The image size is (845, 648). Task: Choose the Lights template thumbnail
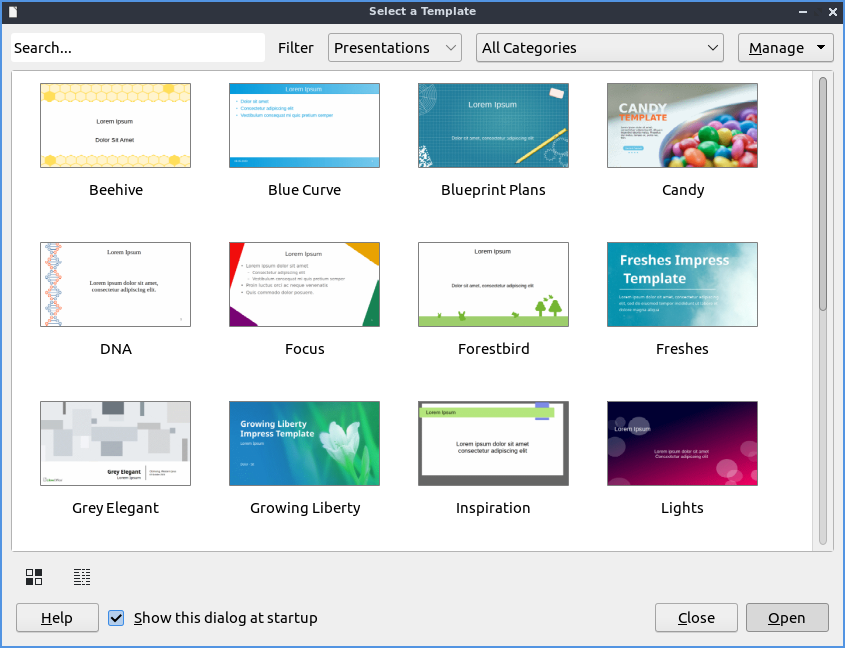click(682, 443)
